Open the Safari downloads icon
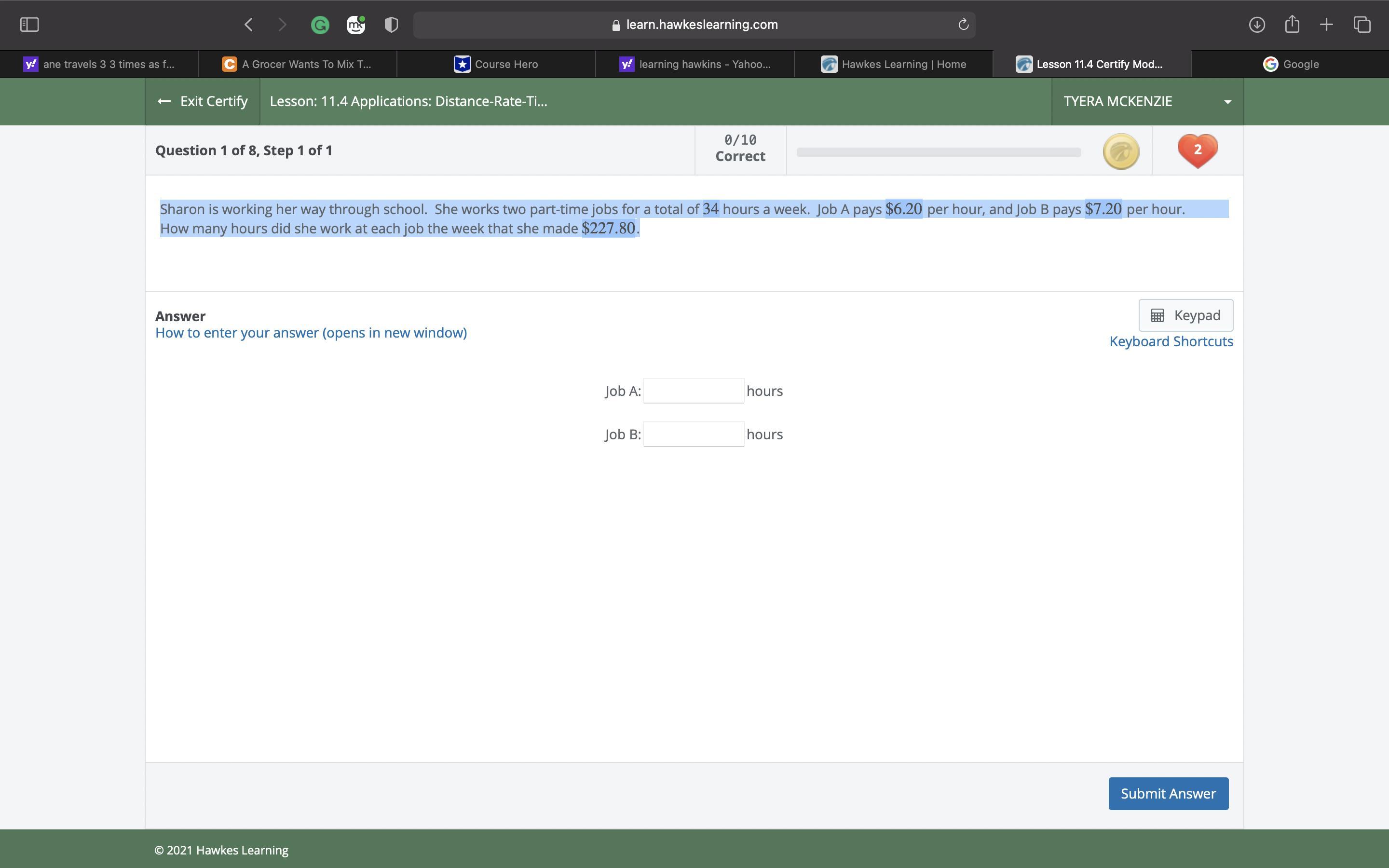This screenshot has height=868, width=1389. pyautogui.click(x=1256, y=25)
